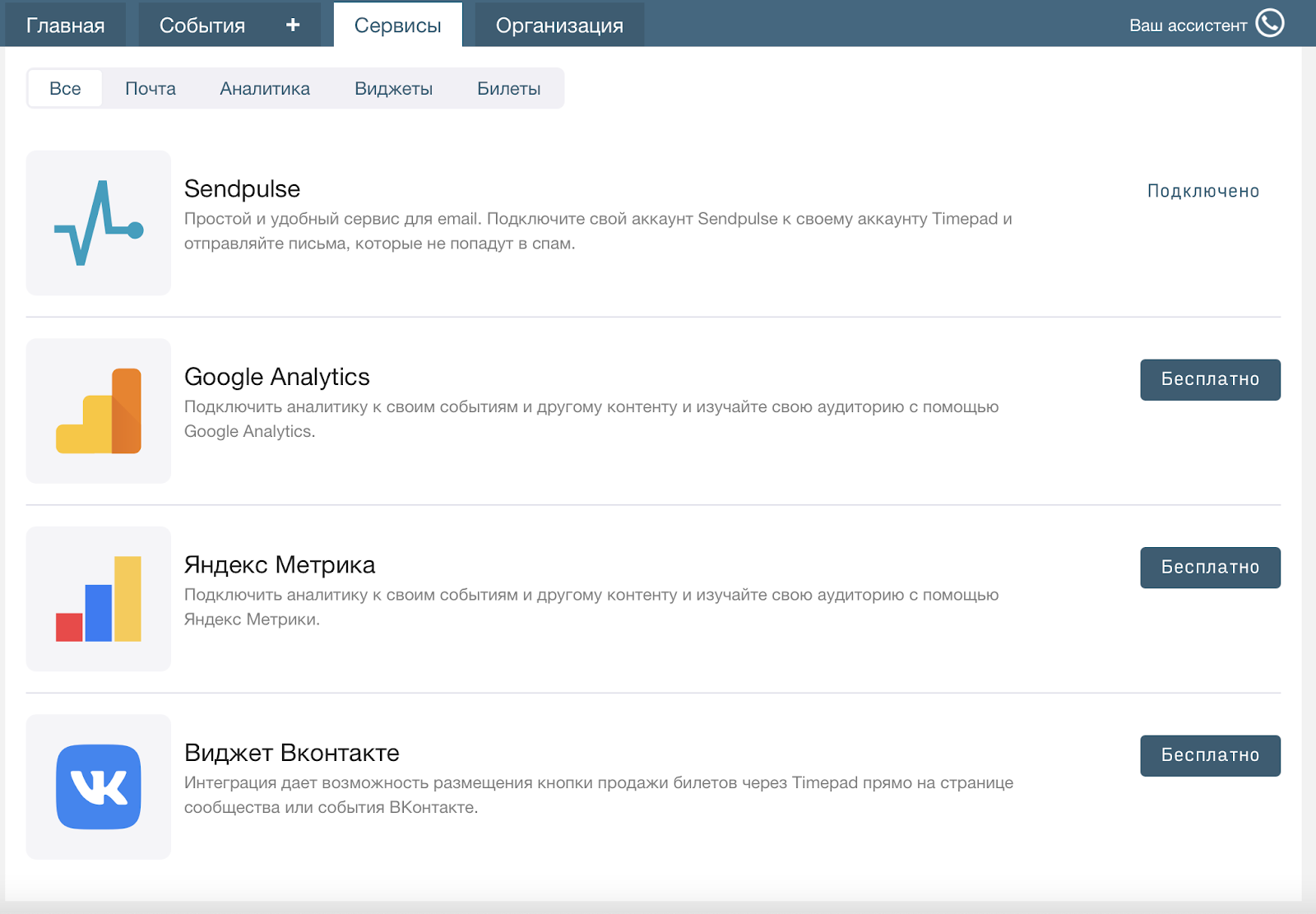Click Бесплатно button for Виджет Вконтакте
Image resolution: width=1316 pixels, height=914 pixels.
click(x=1210, y=755)
